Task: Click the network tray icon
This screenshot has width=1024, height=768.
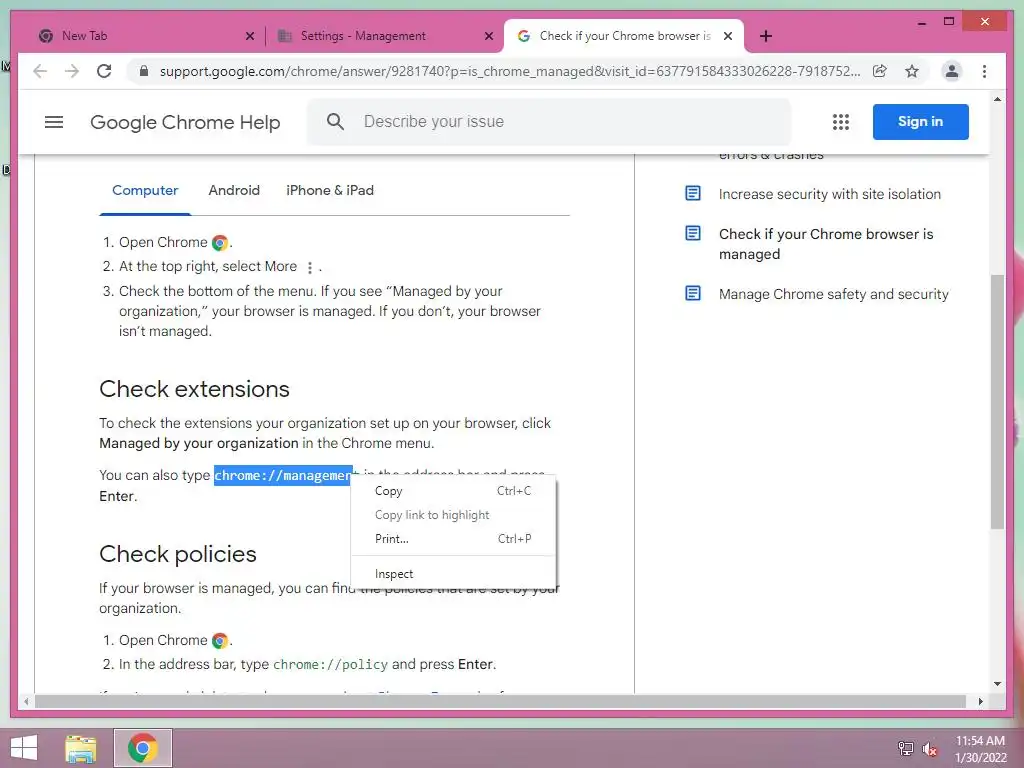Action: 905,748
